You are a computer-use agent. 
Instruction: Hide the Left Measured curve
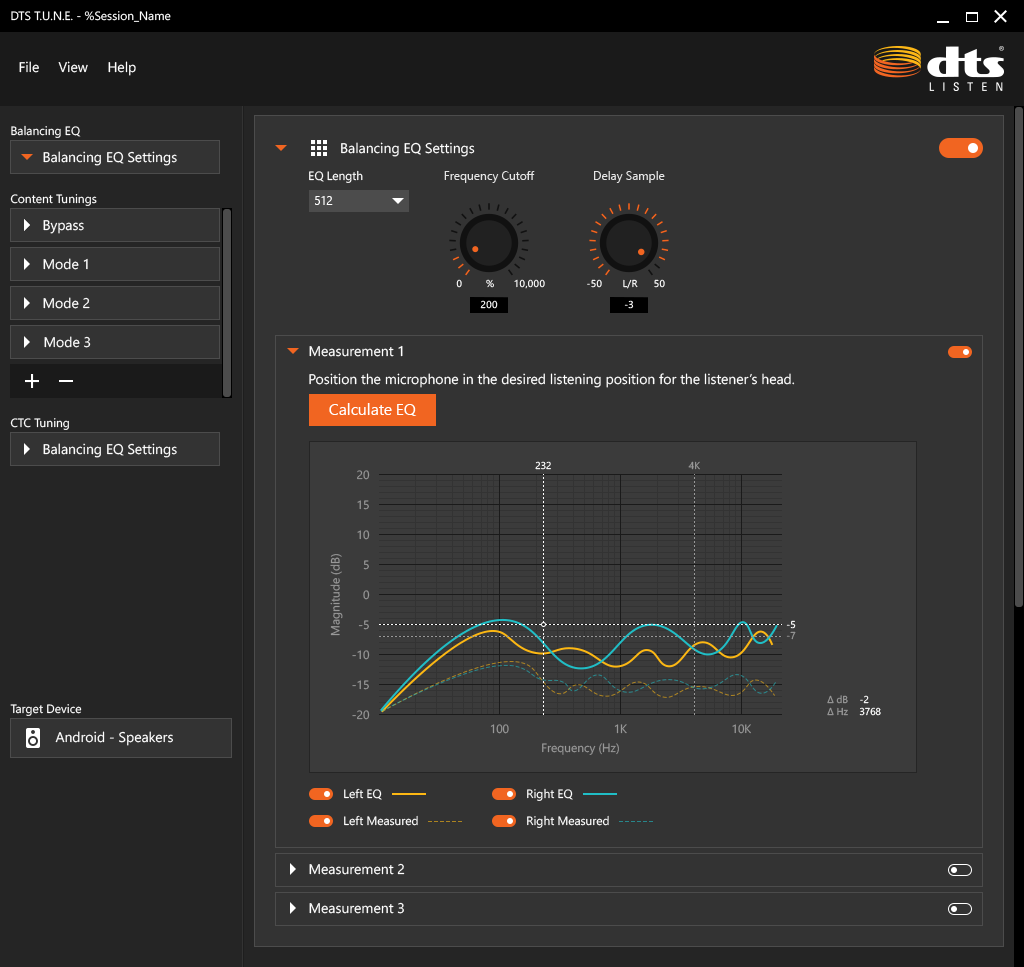coord(321,821)
